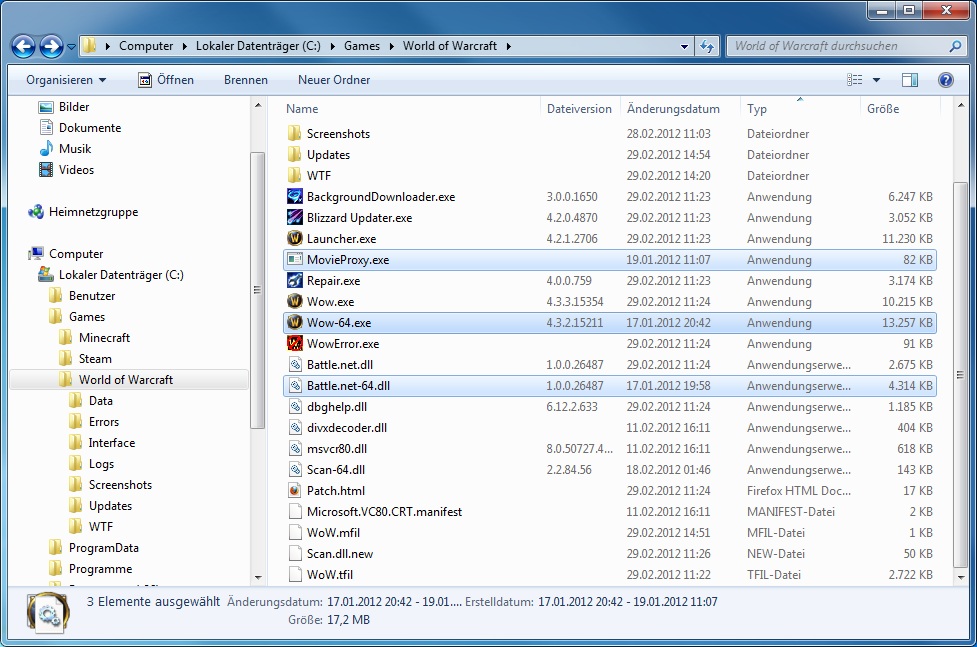Select Launcher.exe icon
The width and height of the screenshot is (977, 647).
[295, 239]
